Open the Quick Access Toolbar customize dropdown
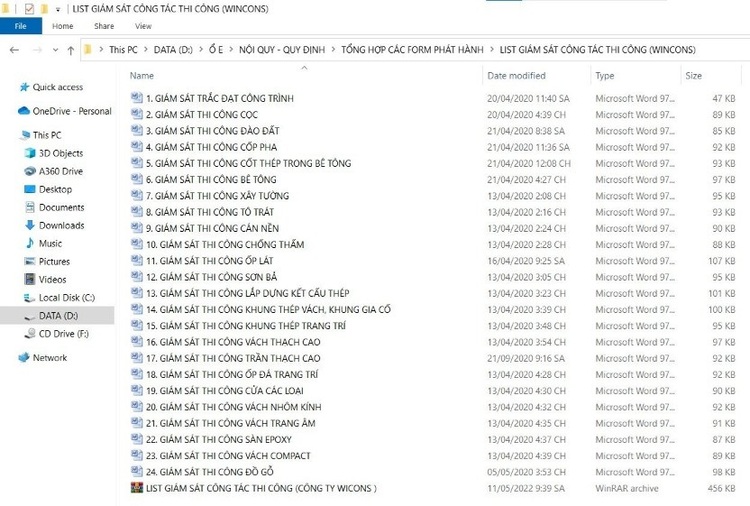The height and width of the screenshot is (506, 750). click(x=58, y=9)
